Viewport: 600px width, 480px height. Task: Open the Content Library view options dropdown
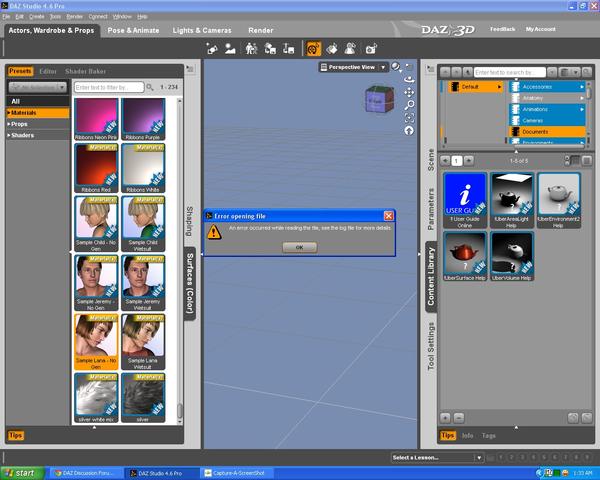click(569, 72)
